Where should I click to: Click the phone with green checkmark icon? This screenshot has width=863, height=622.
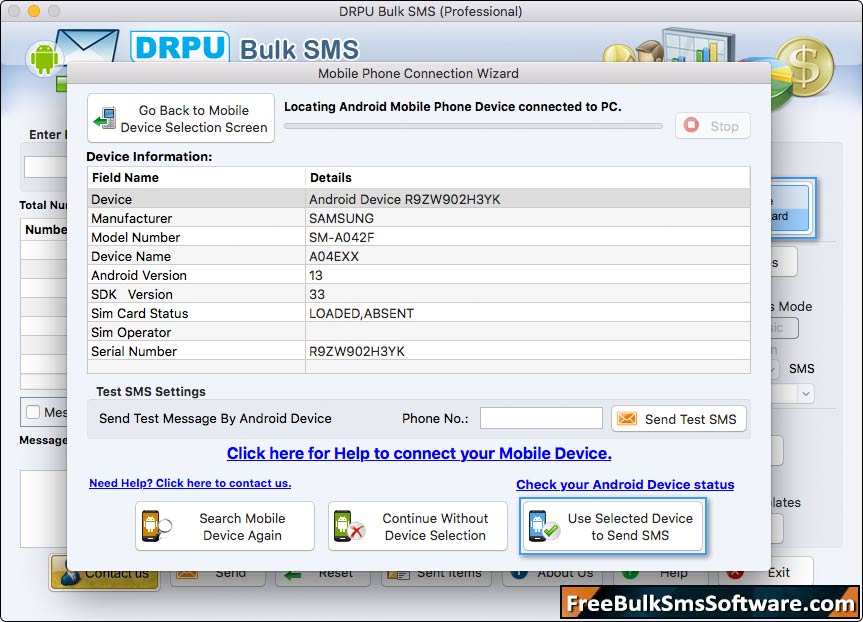(543, 526)
